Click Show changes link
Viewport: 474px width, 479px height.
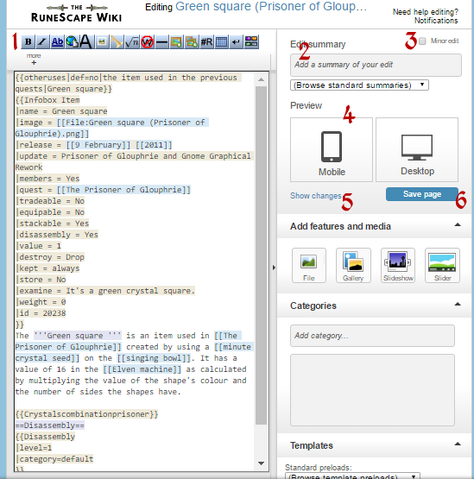click(x=315, y=196)
